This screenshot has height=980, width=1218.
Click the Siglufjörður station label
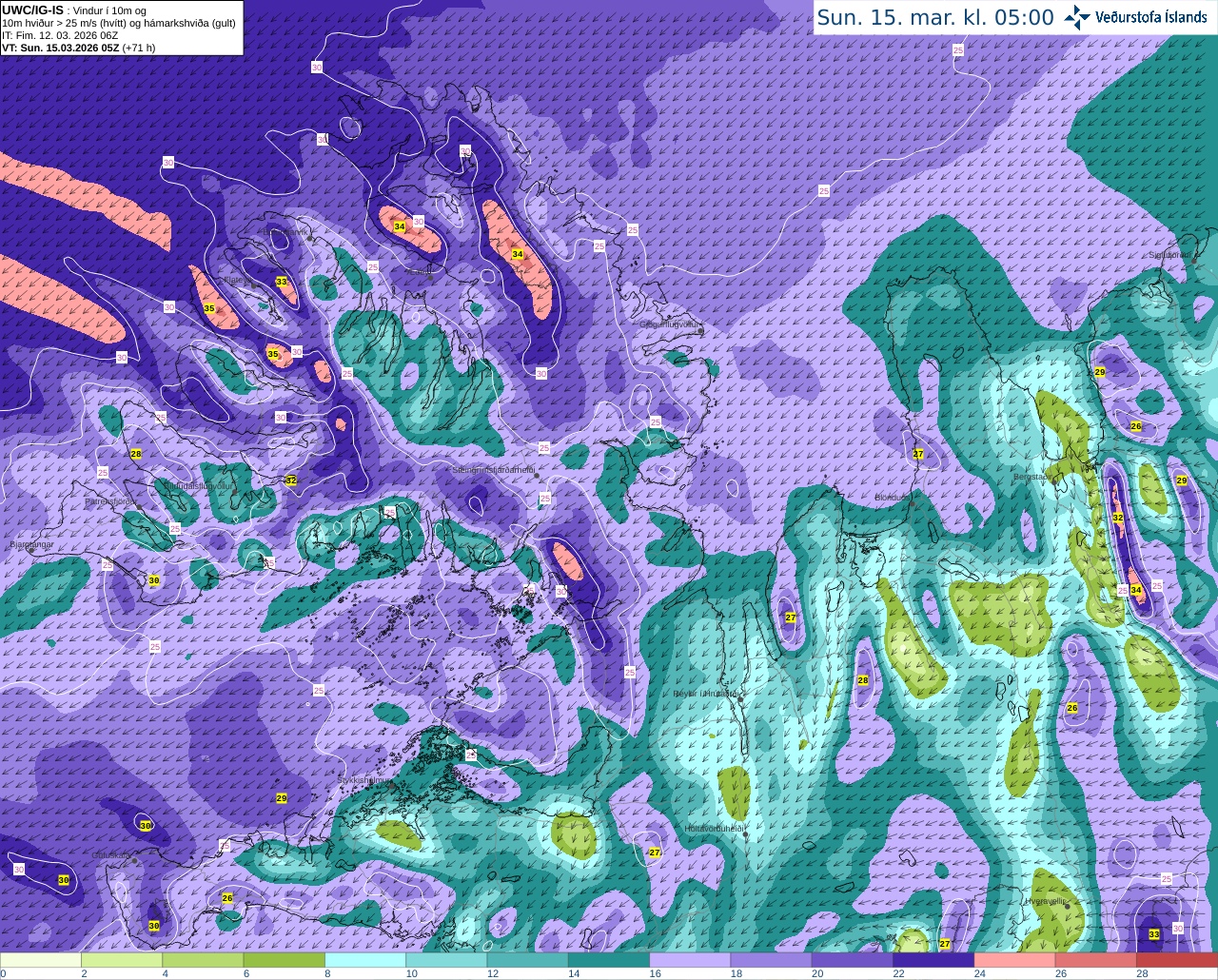(x=1170, y=254)
